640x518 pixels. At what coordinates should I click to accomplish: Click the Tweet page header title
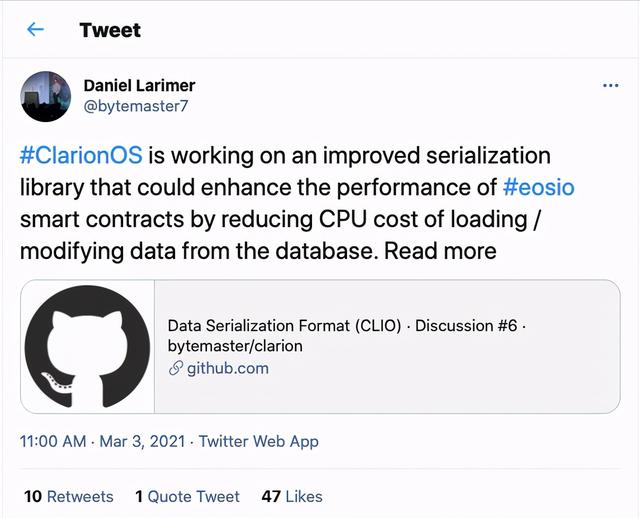[110, 30]
